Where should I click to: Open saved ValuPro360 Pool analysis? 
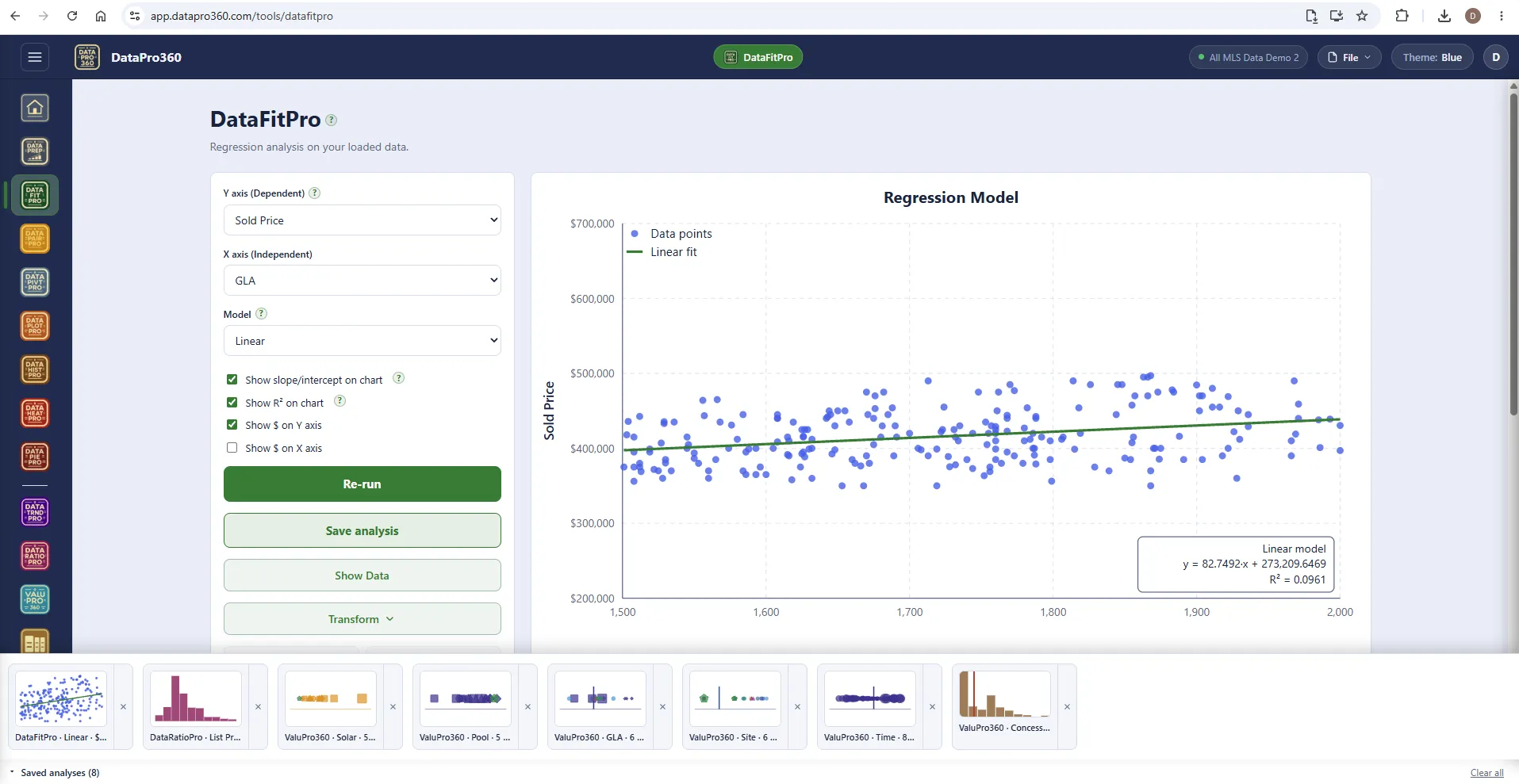pos(466,706)
